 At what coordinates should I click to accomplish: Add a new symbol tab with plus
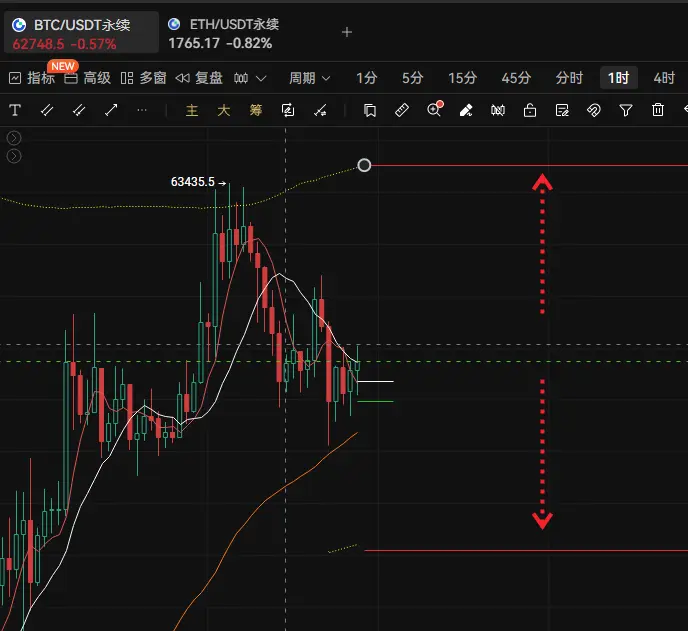pyautogui.click(x=347, y=32)
